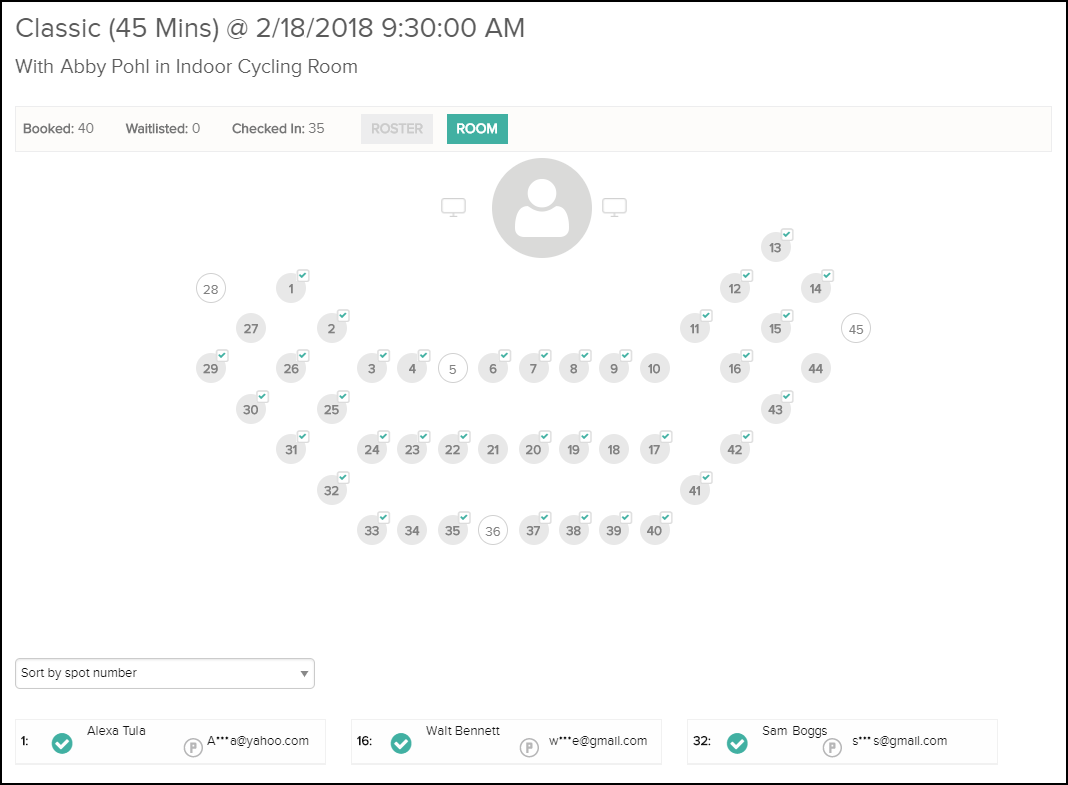
Task: Select the unbooked spot 28
Action: click(211, 288)
